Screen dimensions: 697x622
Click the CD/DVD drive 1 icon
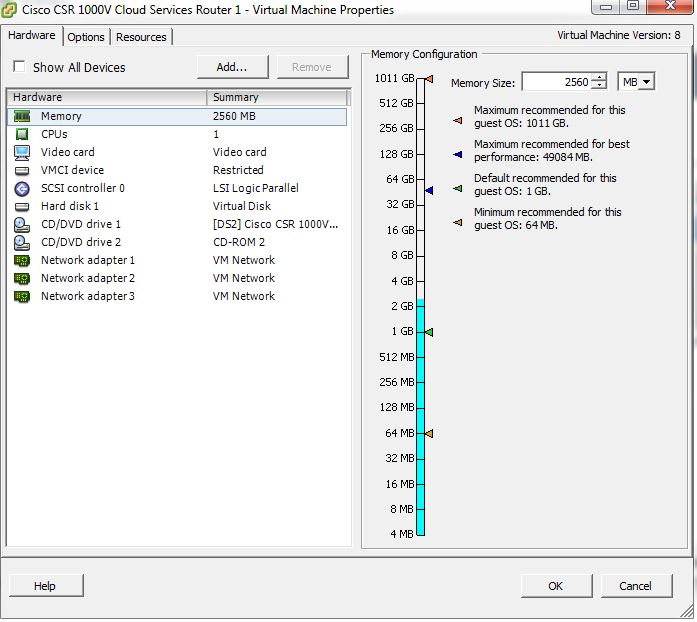click(22, 225)
